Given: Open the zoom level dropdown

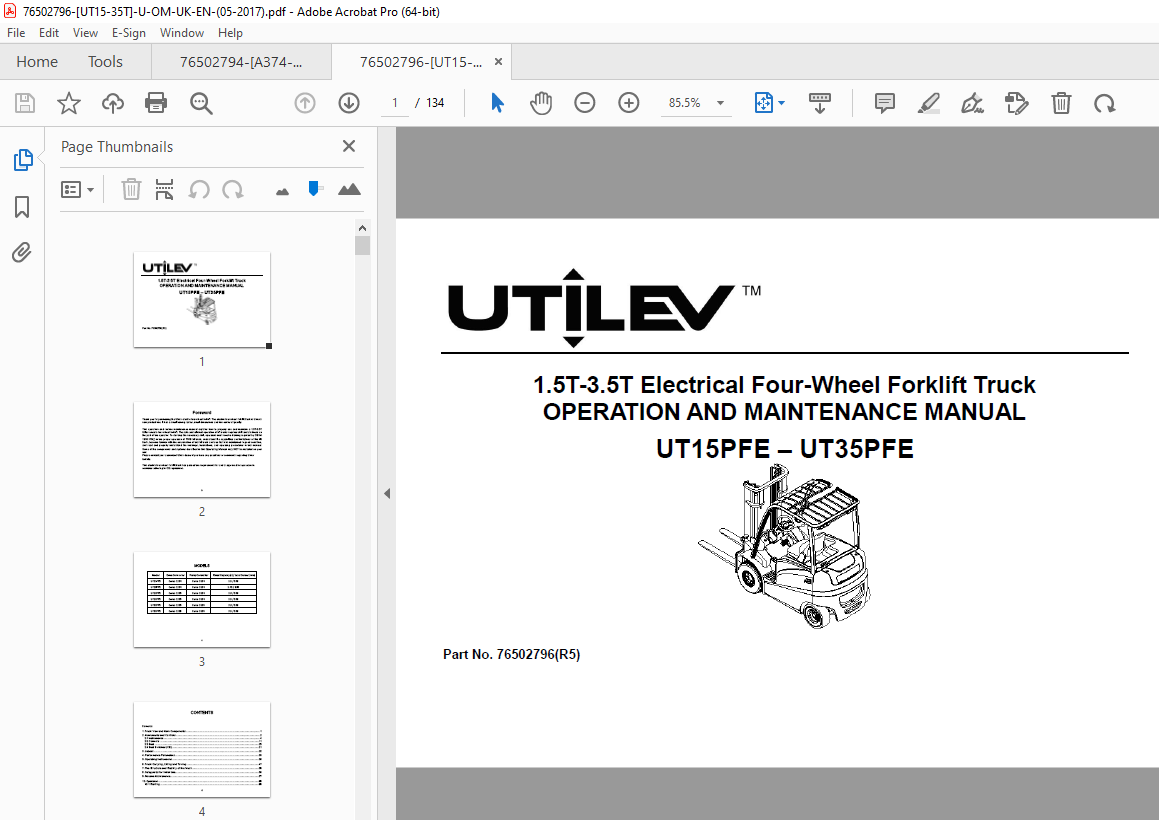Looking at the screenshot, I should click(x=720, y=103).
